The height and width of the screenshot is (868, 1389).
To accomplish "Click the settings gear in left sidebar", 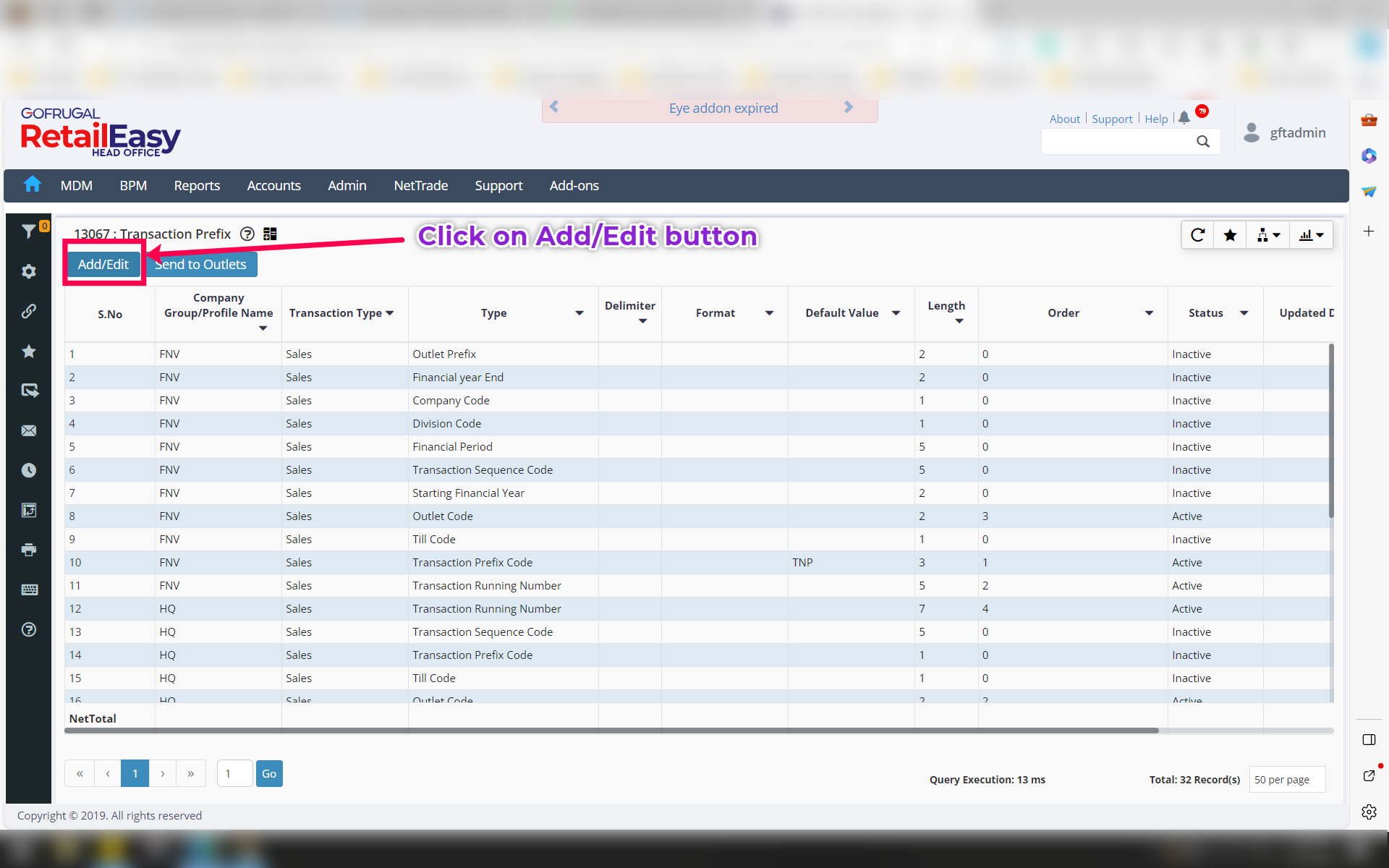I will tap(28, 271).
